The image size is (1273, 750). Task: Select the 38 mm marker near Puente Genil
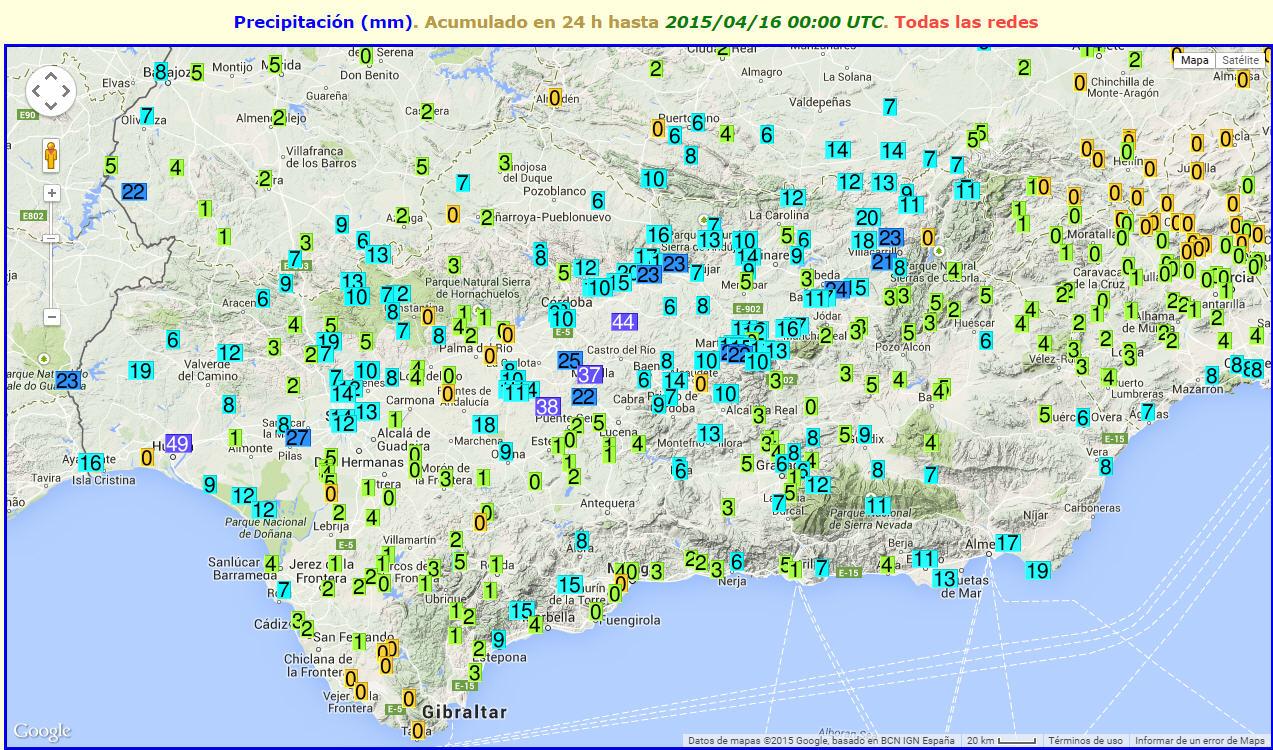click(547, 406)
